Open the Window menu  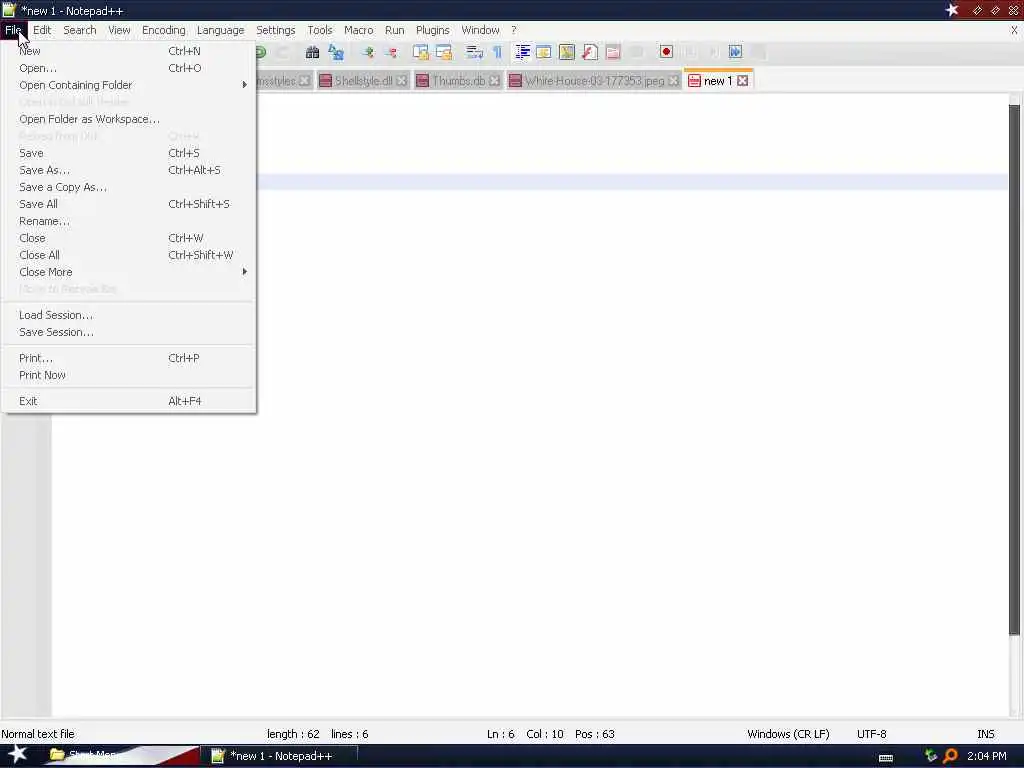(x=480, y=30)
